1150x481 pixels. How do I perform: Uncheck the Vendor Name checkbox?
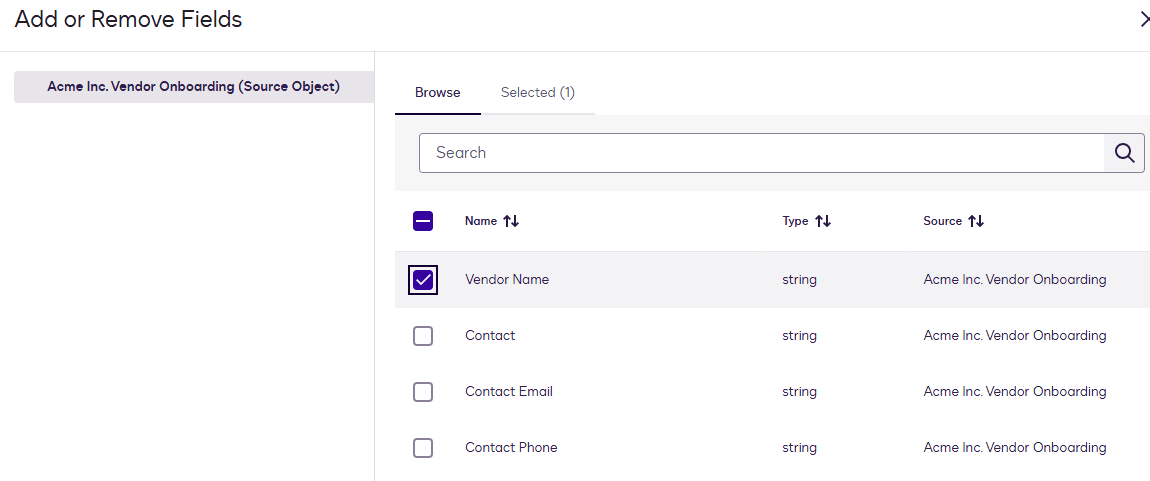423,280
